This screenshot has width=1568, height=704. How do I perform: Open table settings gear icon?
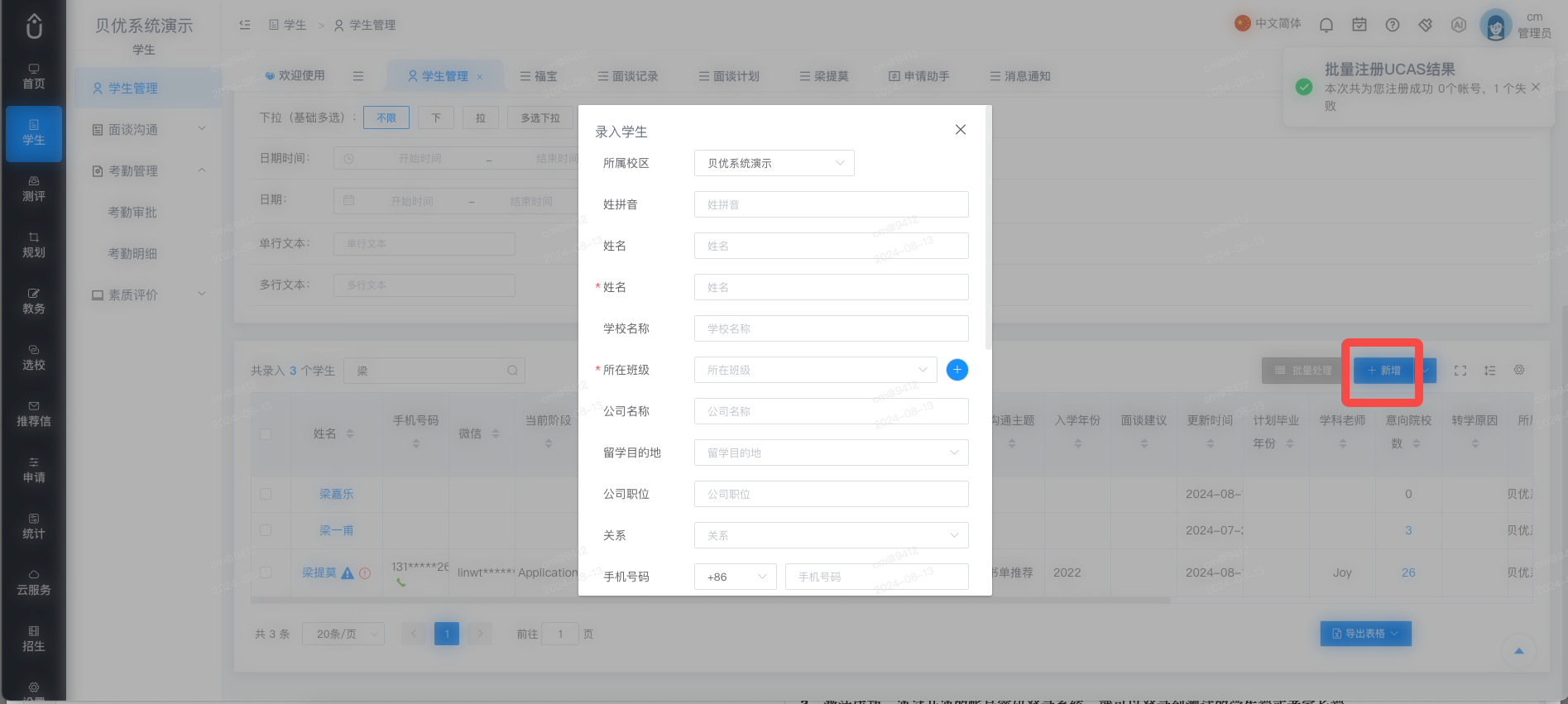click(x=1519, y=370)
